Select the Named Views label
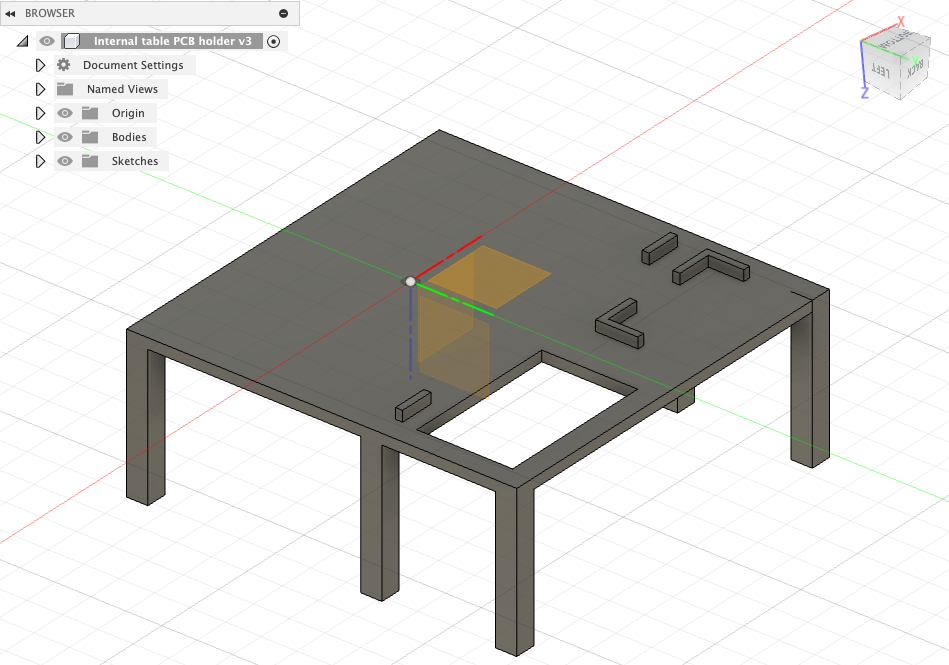The width and height of the screenshot is (949, 665). [122, 89]
